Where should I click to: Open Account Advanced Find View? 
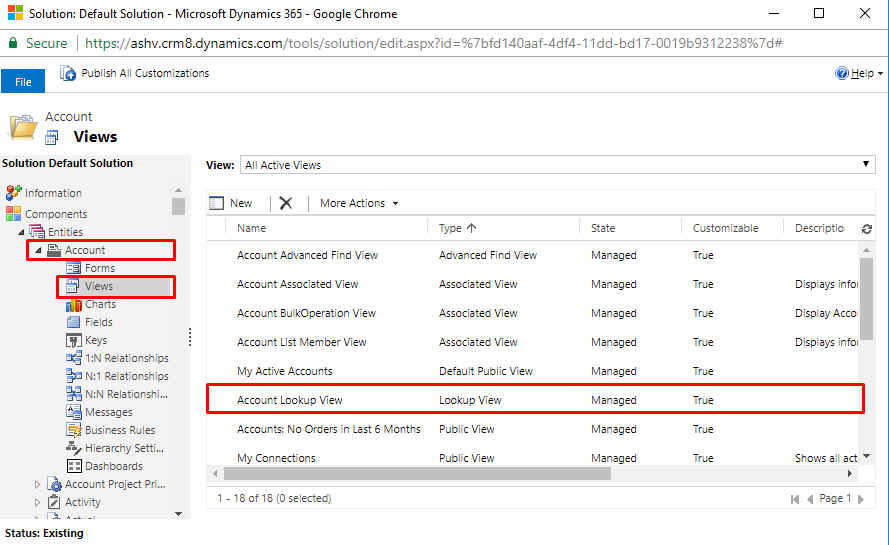tap(307, 255)
